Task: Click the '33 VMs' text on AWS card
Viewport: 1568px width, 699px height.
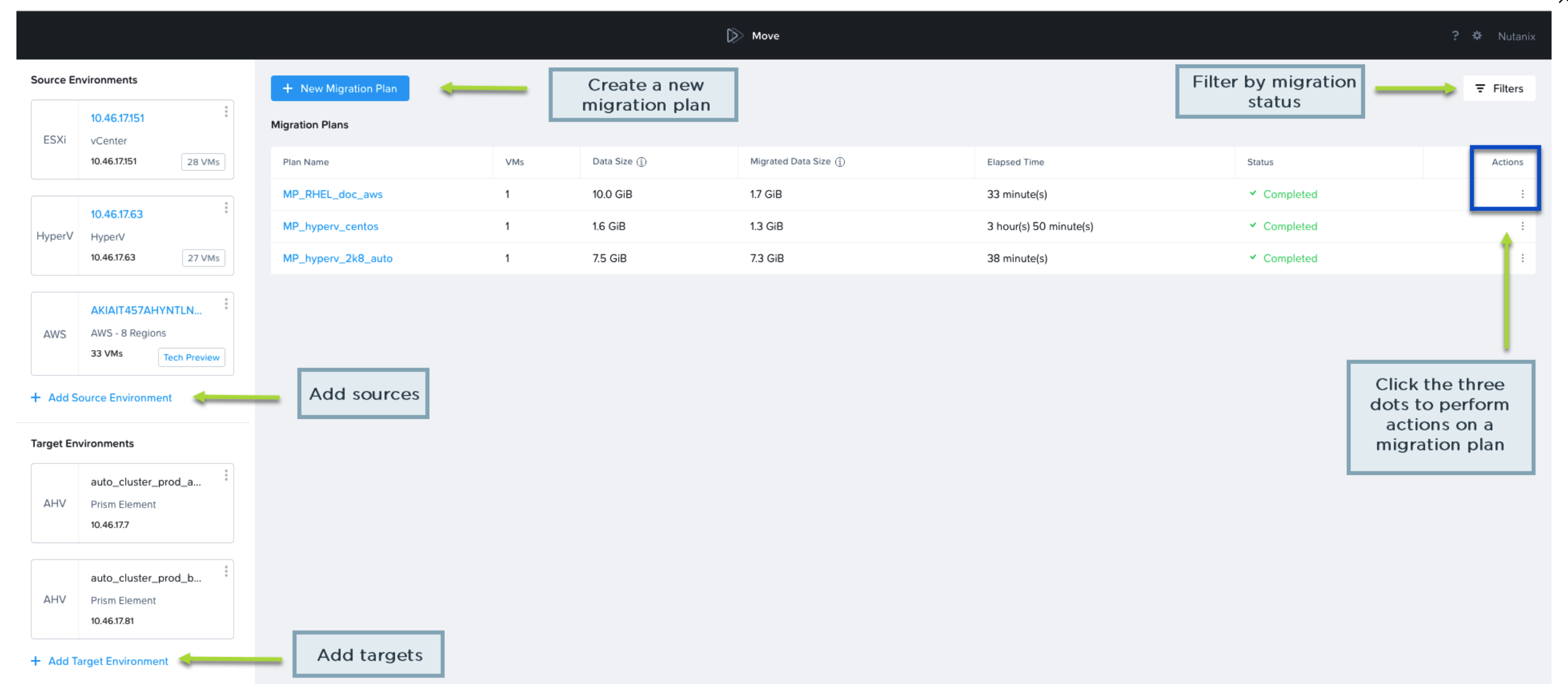Action: (x=107, y=354)
